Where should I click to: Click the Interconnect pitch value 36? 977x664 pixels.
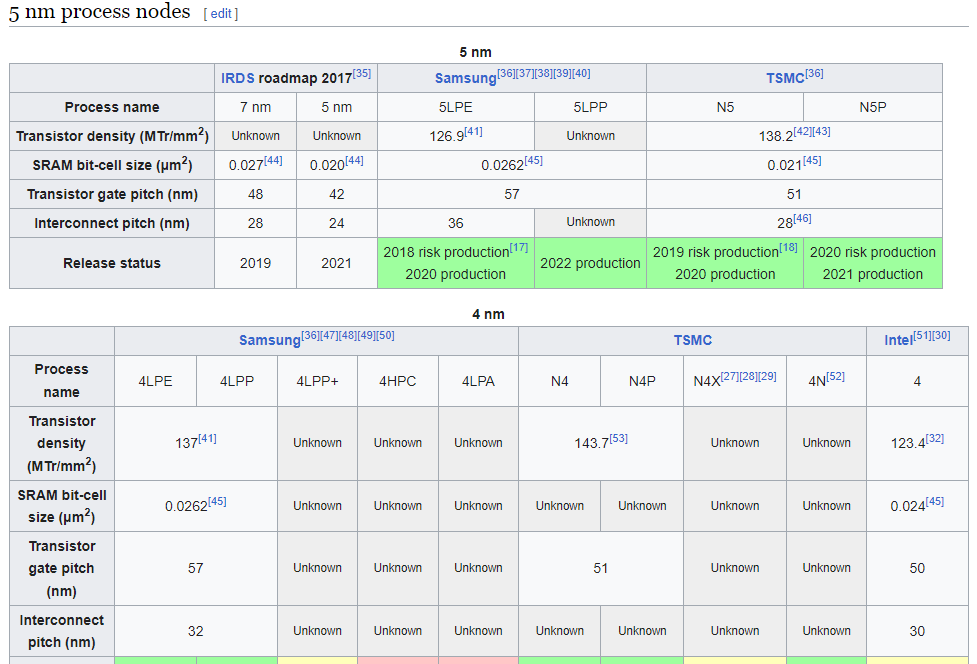pyautogui.click(x=455, y=223)
